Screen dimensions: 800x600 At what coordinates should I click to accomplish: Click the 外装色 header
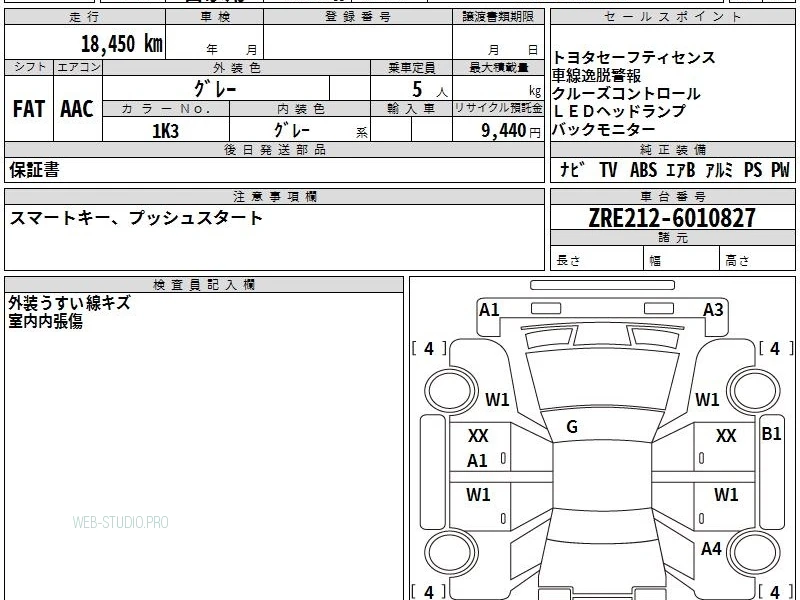(237, 67)
